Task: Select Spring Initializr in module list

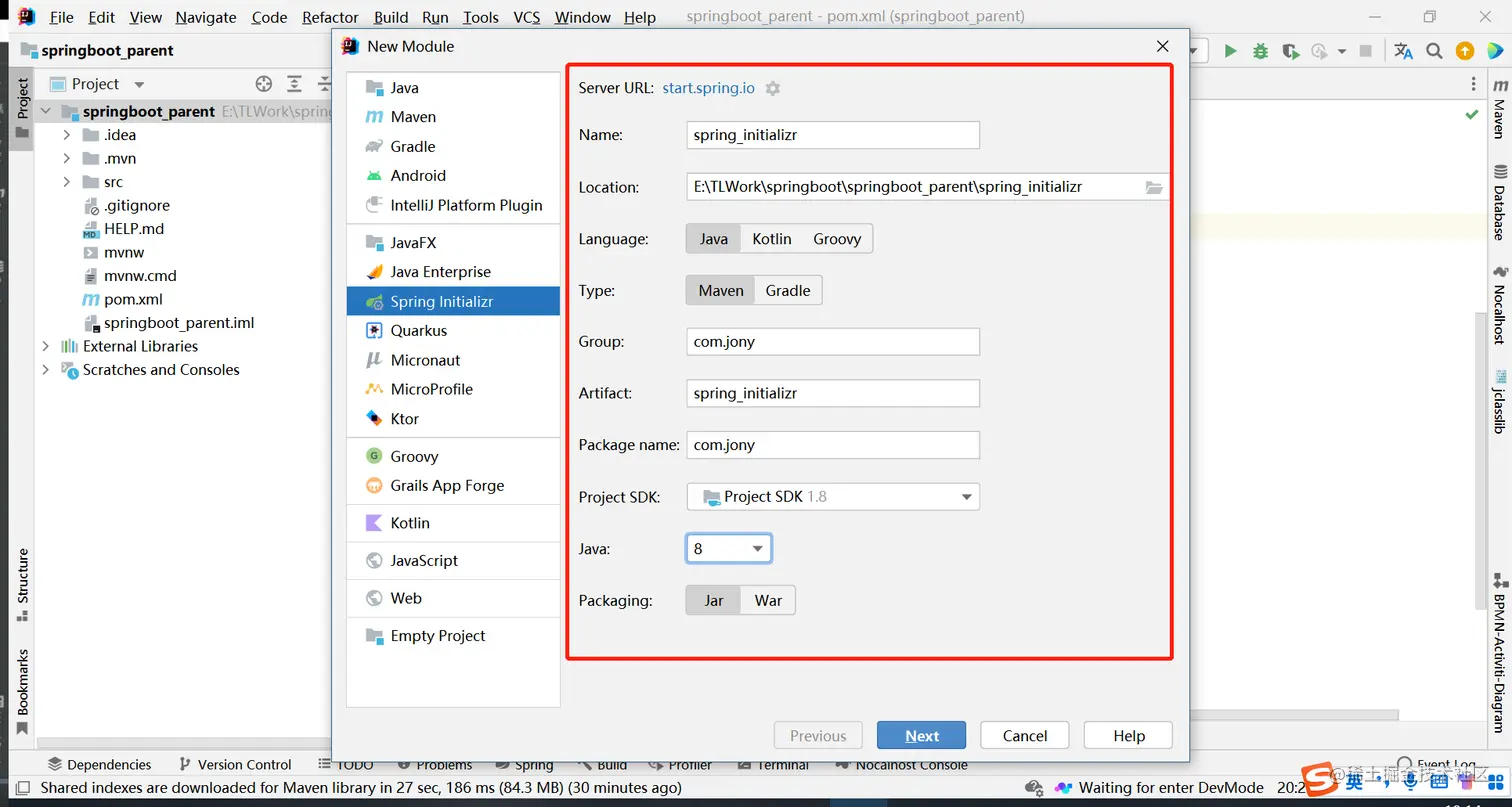Action: pos(453,301)
